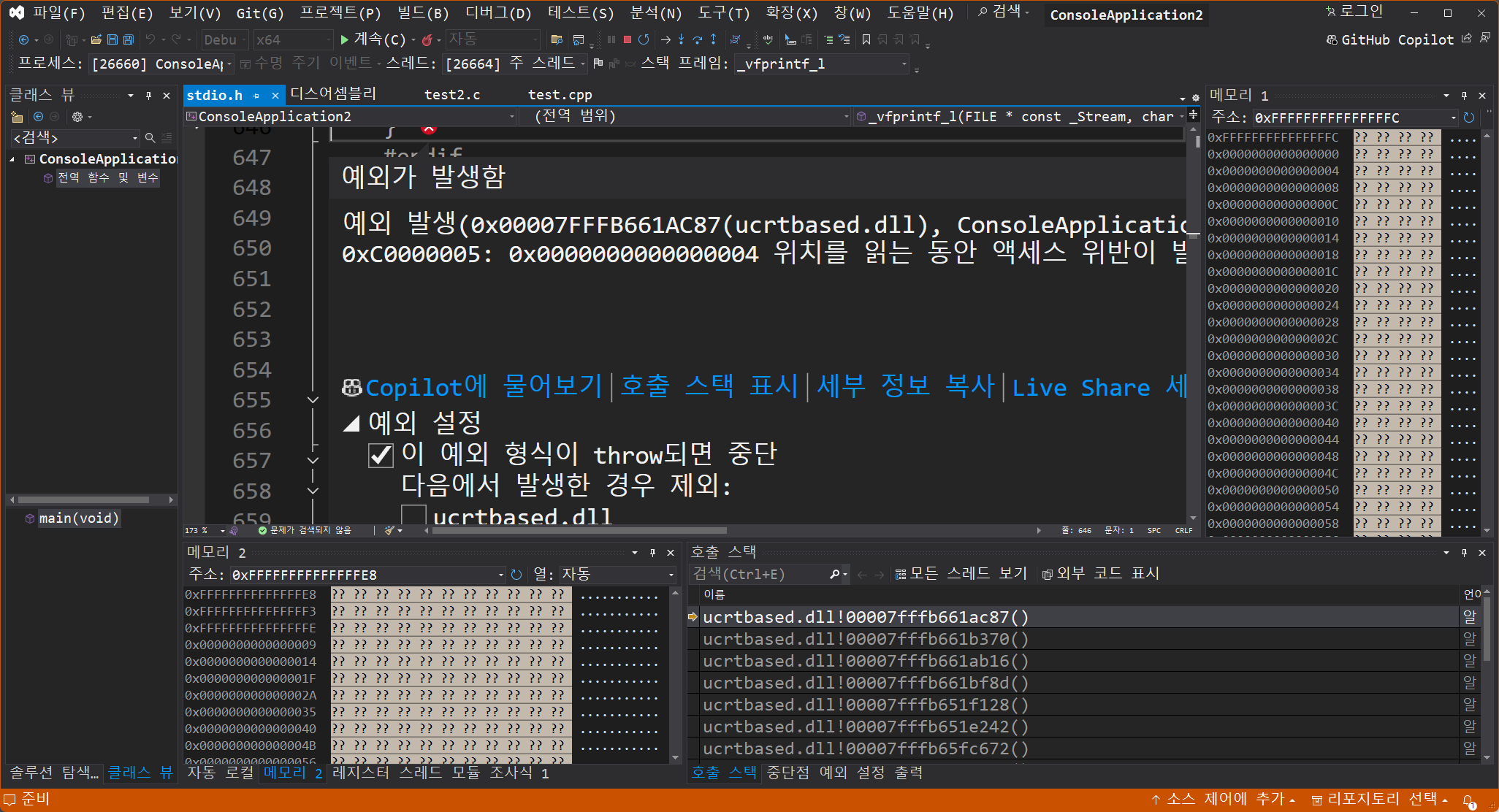Click the Step Over curved-arrow icon
The height and width of the screenshot is (812, 1499).
pyautogui.click(x=697, y=39)
